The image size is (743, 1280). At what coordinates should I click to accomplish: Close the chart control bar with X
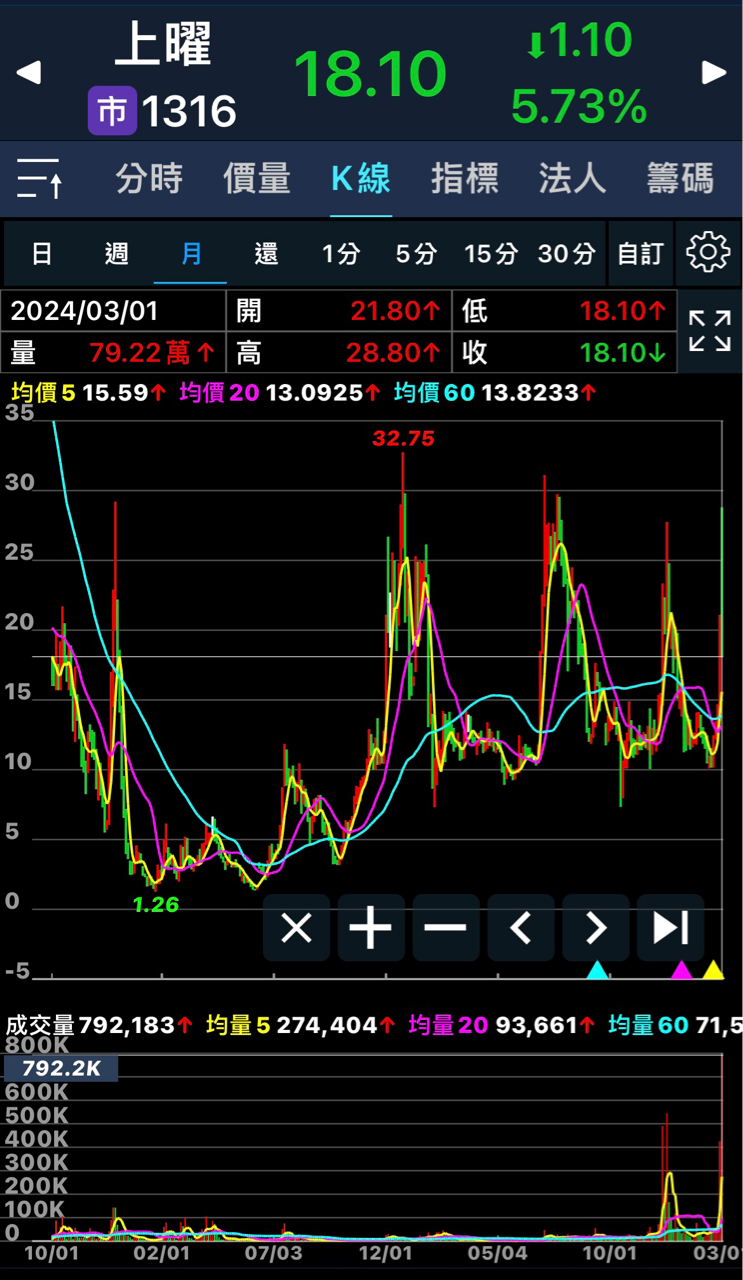(296, 928)
